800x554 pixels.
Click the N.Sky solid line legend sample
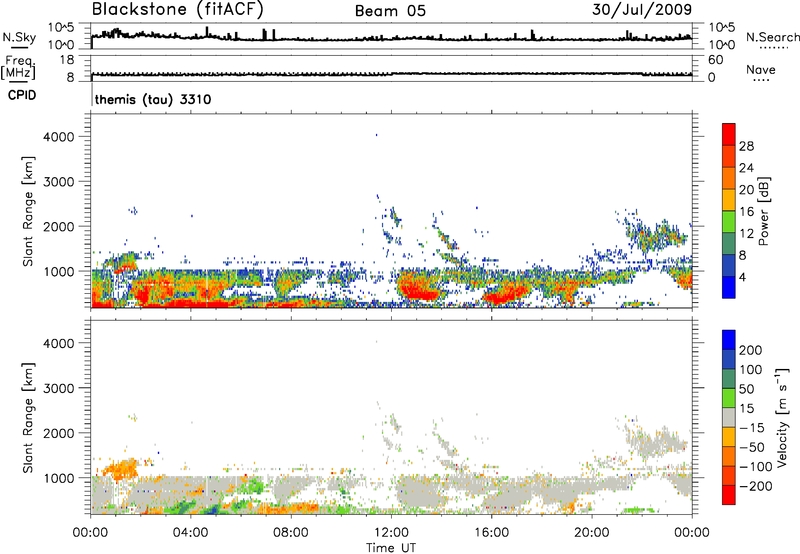point(19,47)
